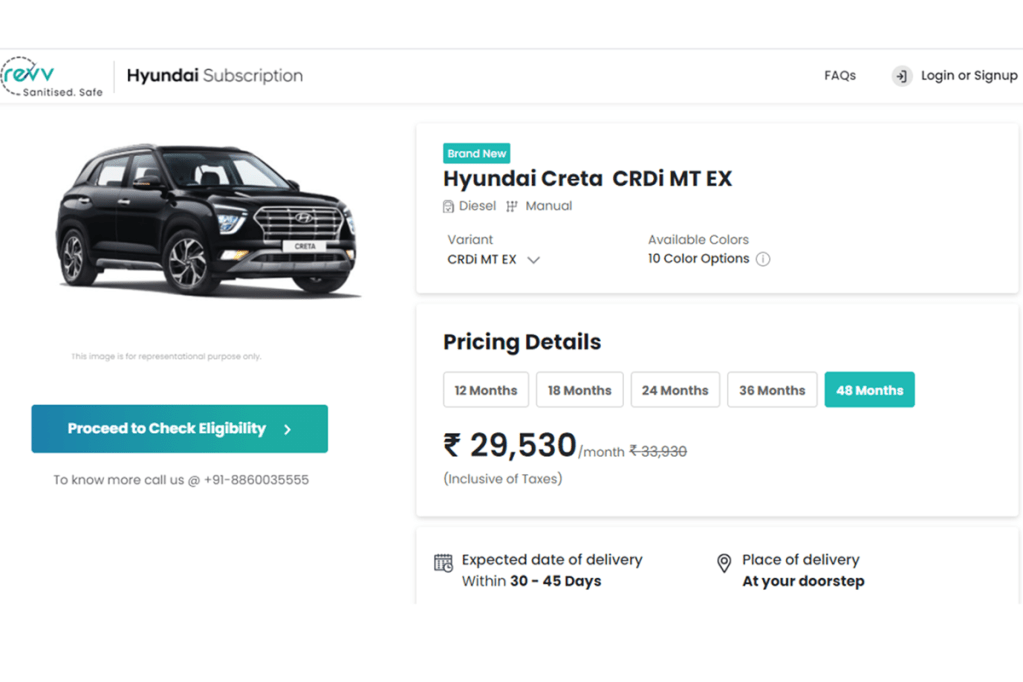The height and width of the screenshot is (682, 1023).
Task: Select the 48 Months tab
Action: (869, 390)
